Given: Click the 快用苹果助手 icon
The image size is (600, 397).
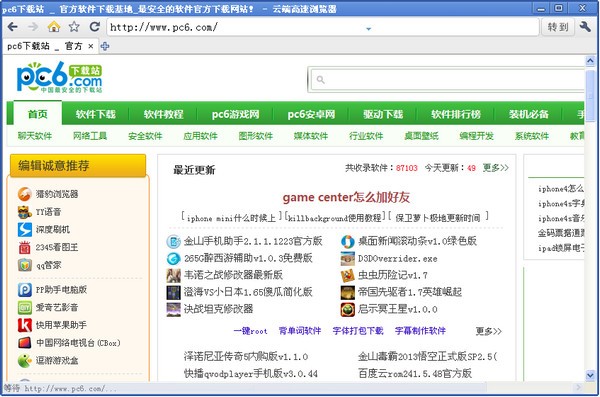Looking at the screenshot, I should (x=24, y=325).
